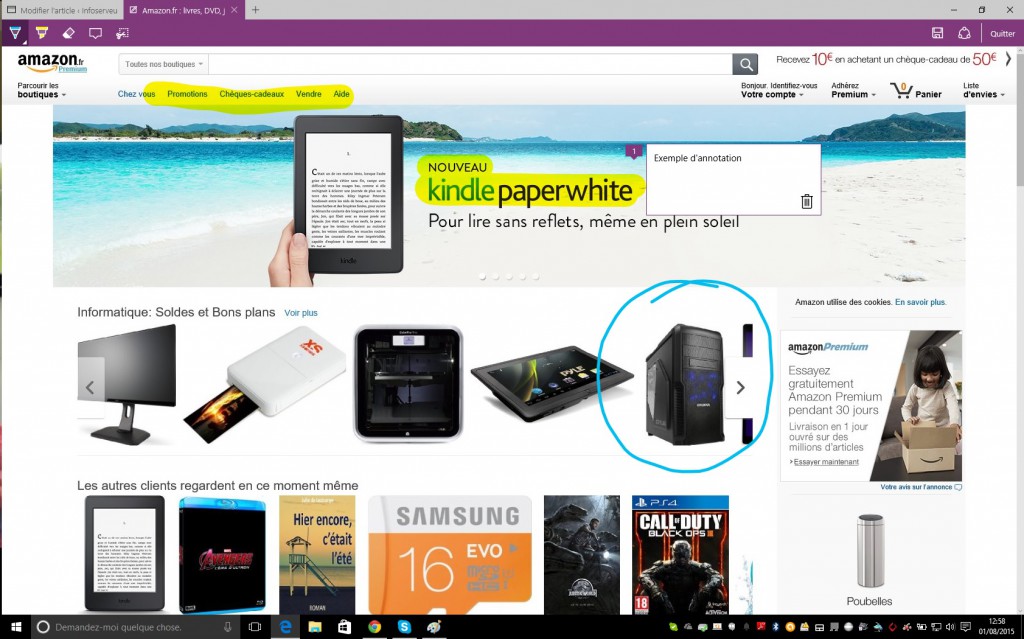Launch Chrome from the taskbar
Screen dimensions: 1024x639
[x=374, y=627]
